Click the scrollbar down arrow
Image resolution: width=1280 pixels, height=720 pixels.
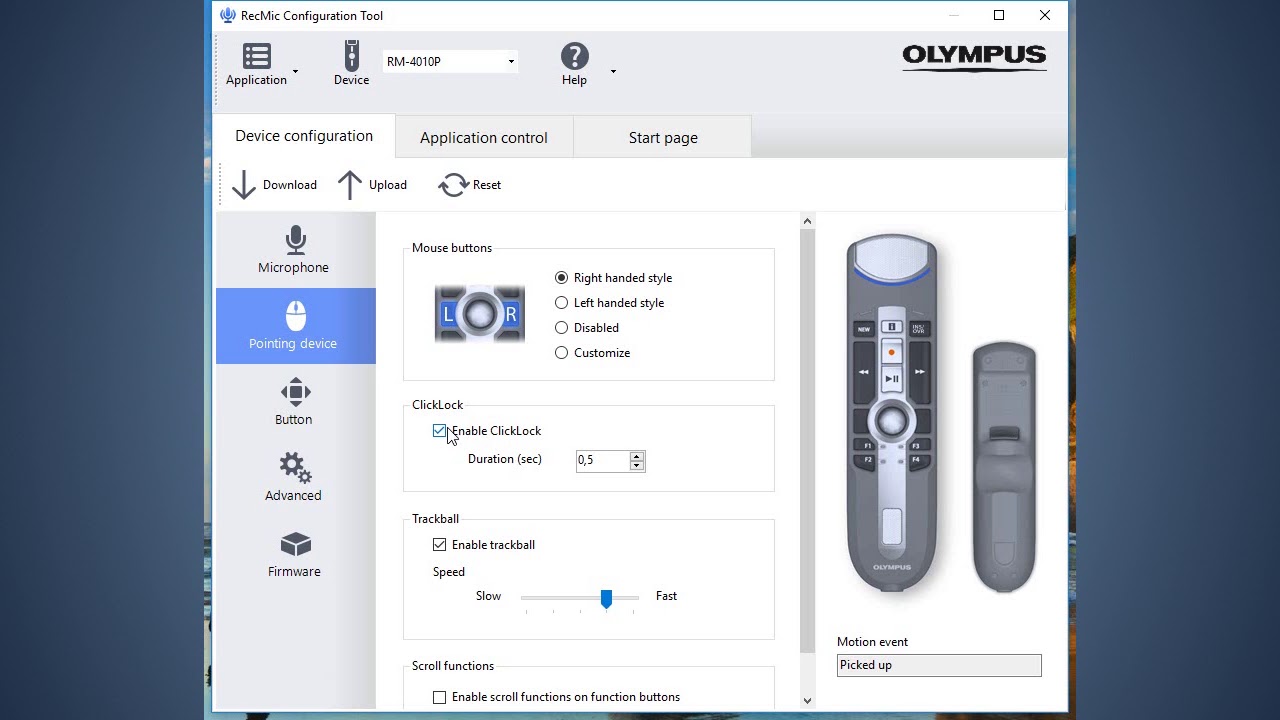point(808,701)
